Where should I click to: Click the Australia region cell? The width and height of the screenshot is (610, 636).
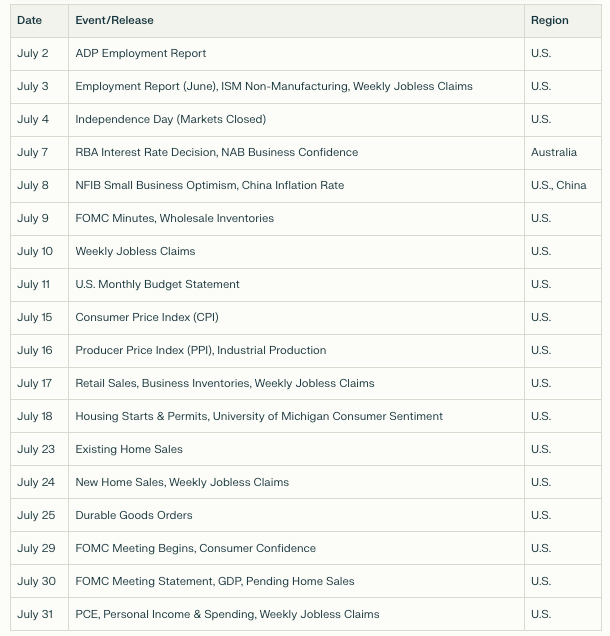554,152
